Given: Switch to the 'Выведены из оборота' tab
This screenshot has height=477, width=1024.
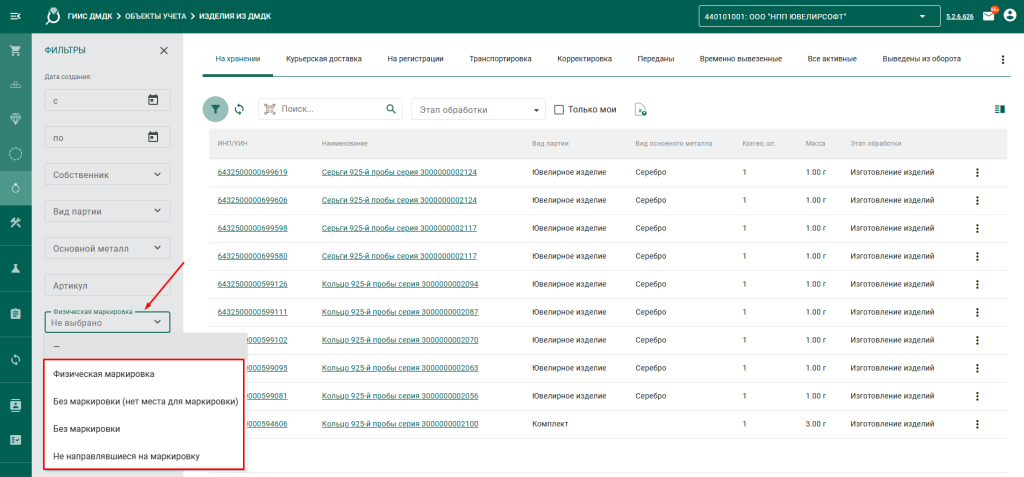Looking at the screenshot, I should click(x=921, y=59).
